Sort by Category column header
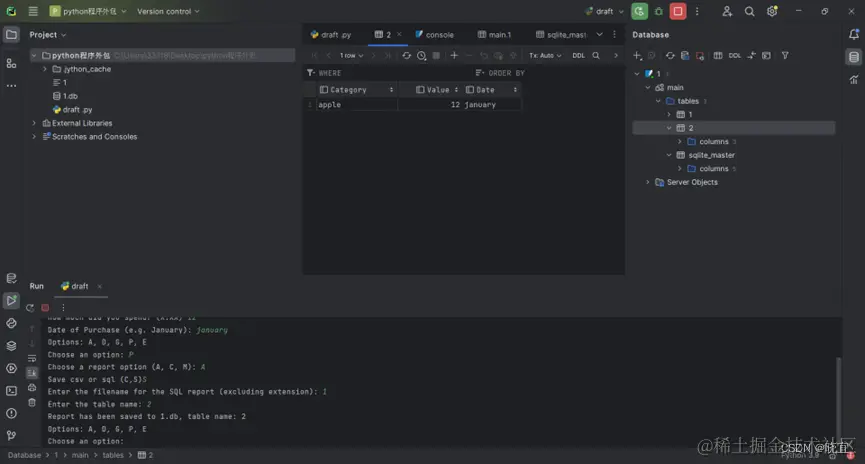Viewport: 865px width, 464px height. 356,89
